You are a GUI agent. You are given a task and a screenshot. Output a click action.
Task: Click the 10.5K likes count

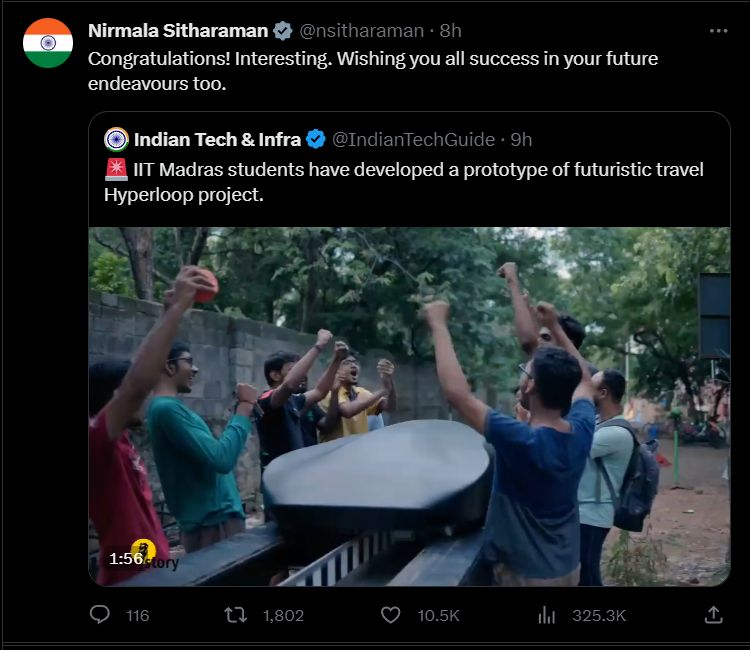[x=438, y=615]
